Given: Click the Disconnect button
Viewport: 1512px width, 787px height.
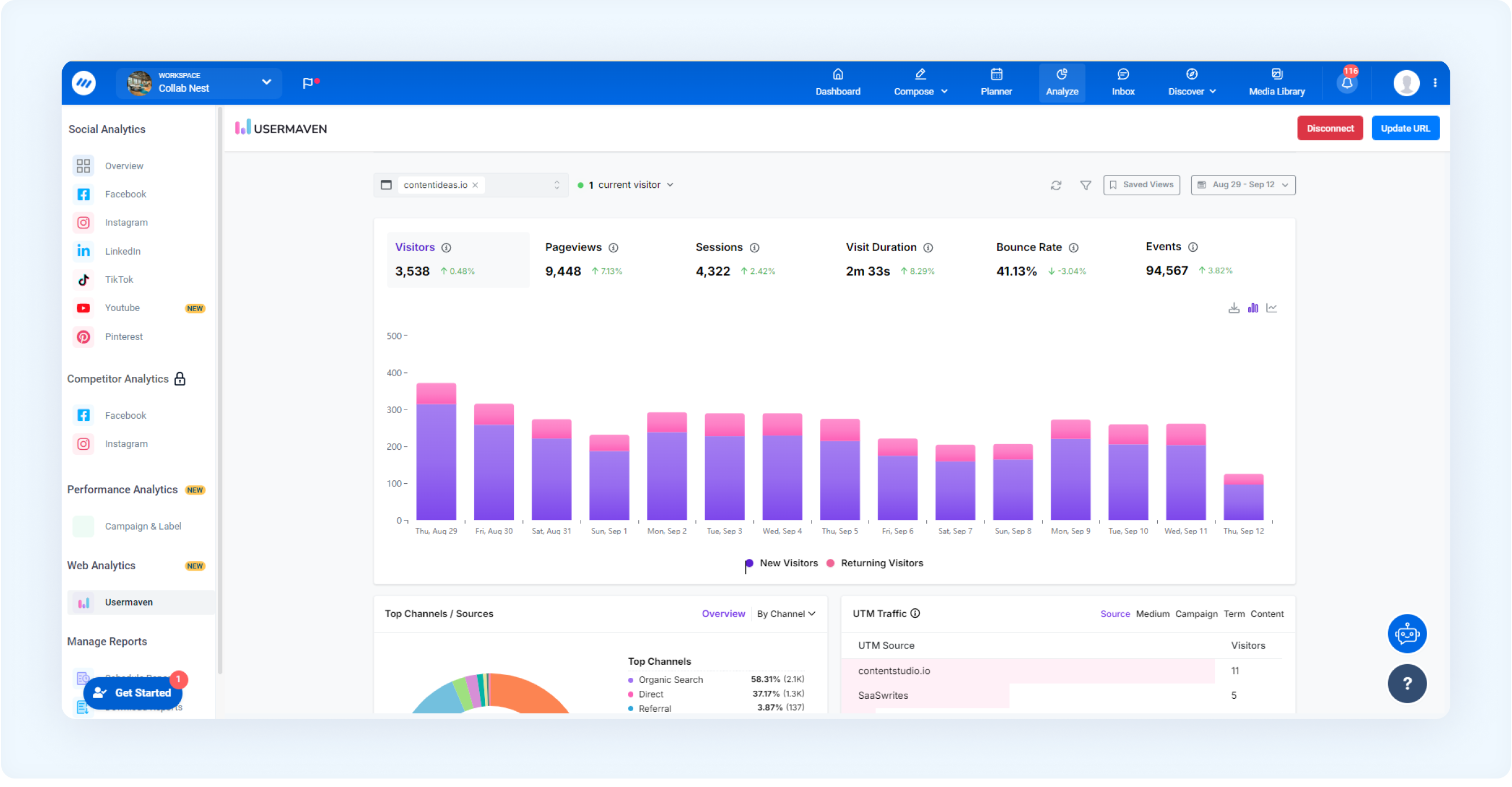Looking at the screenshot, I should pyautogui.click(x=1329, y=128).
